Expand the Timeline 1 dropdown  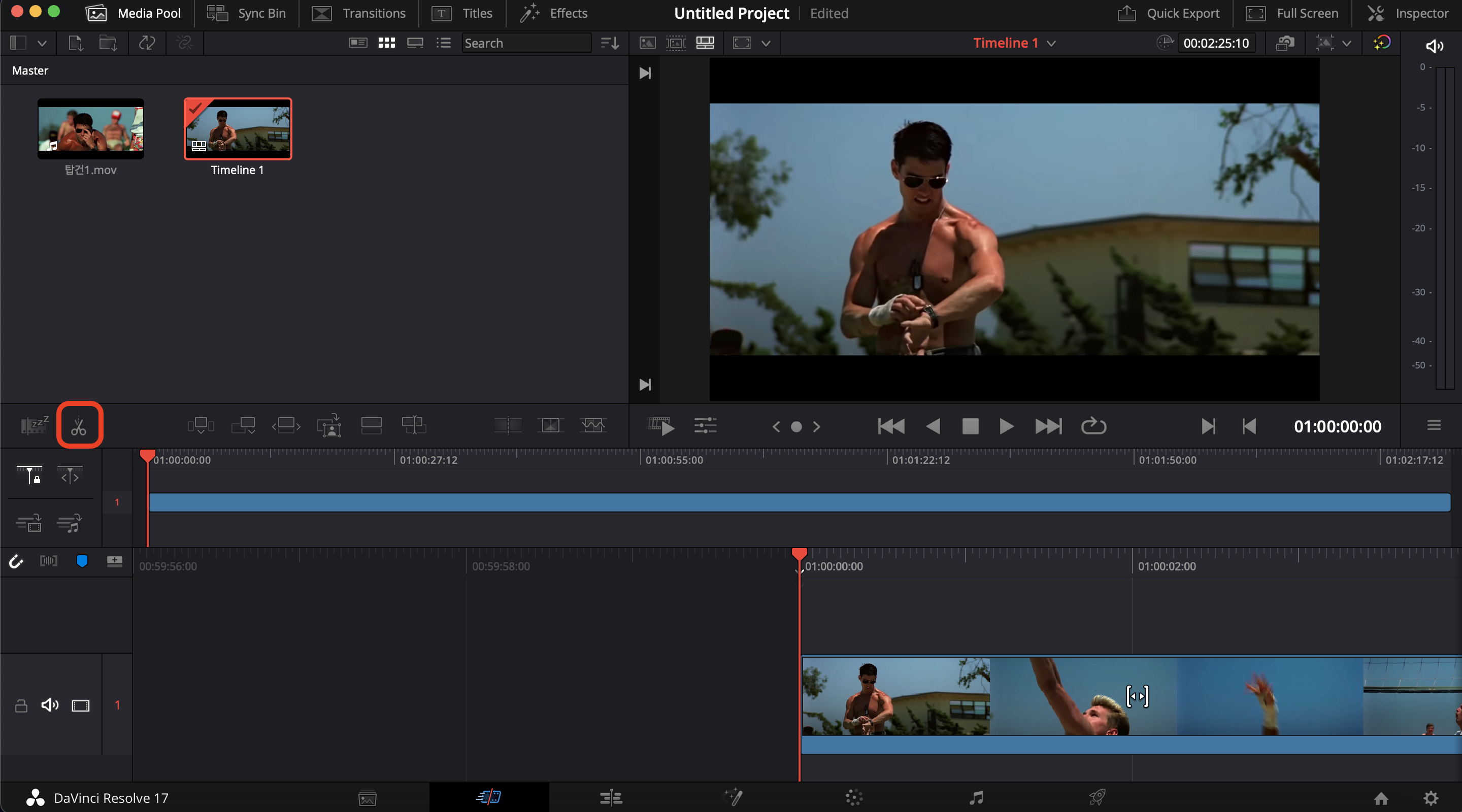tap(1052, 43)
